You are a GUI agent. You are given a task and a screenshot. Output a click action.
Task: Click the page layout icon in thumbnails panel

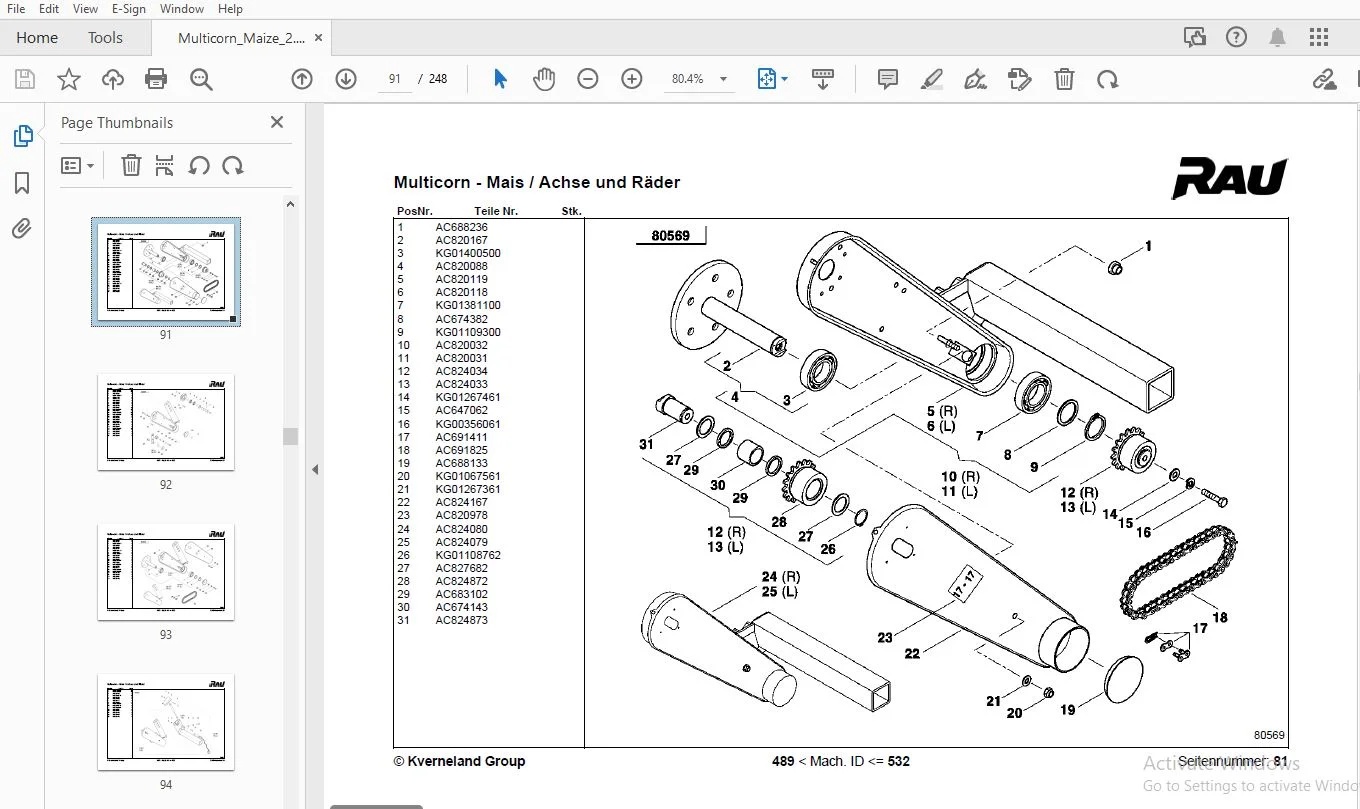coord(165,166)
